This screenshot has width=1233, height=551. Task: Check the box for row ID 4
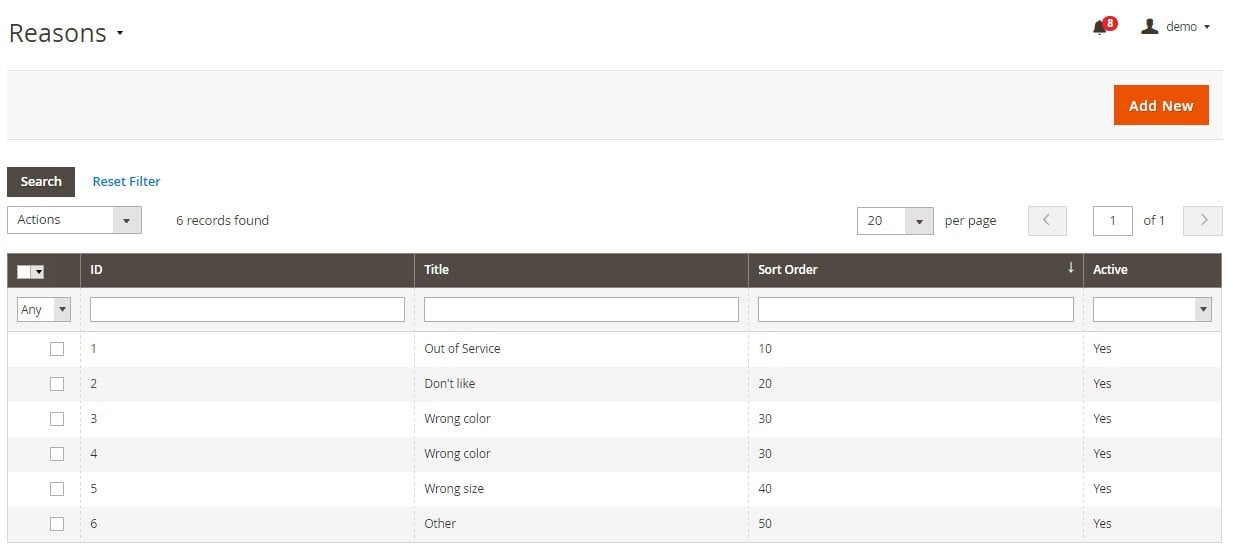[x=57, y=454]
